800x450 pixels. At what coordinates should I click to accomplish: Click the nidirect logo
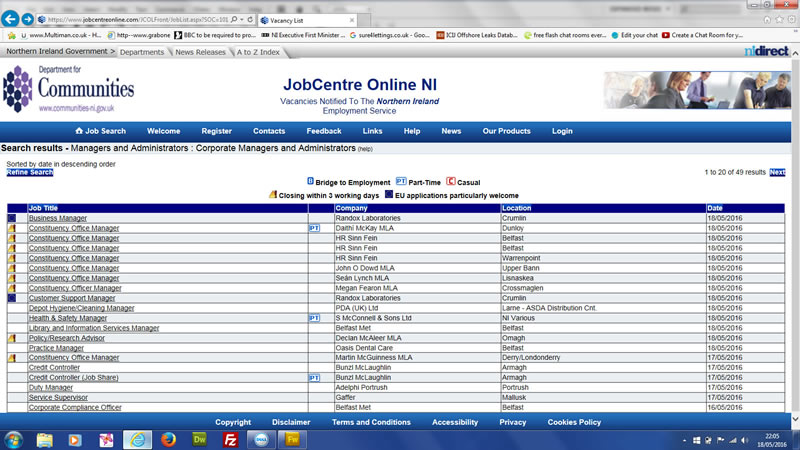(766, 51)
